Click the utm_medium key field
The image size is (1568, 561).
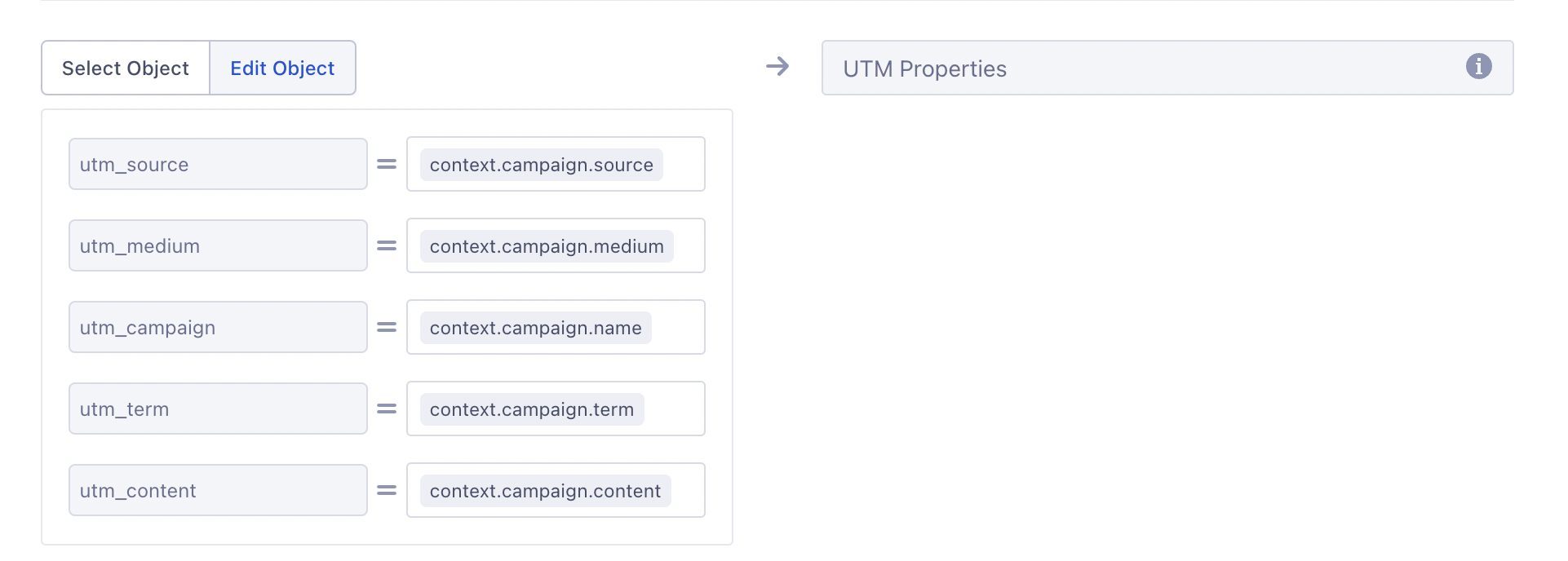click(218, 245)
